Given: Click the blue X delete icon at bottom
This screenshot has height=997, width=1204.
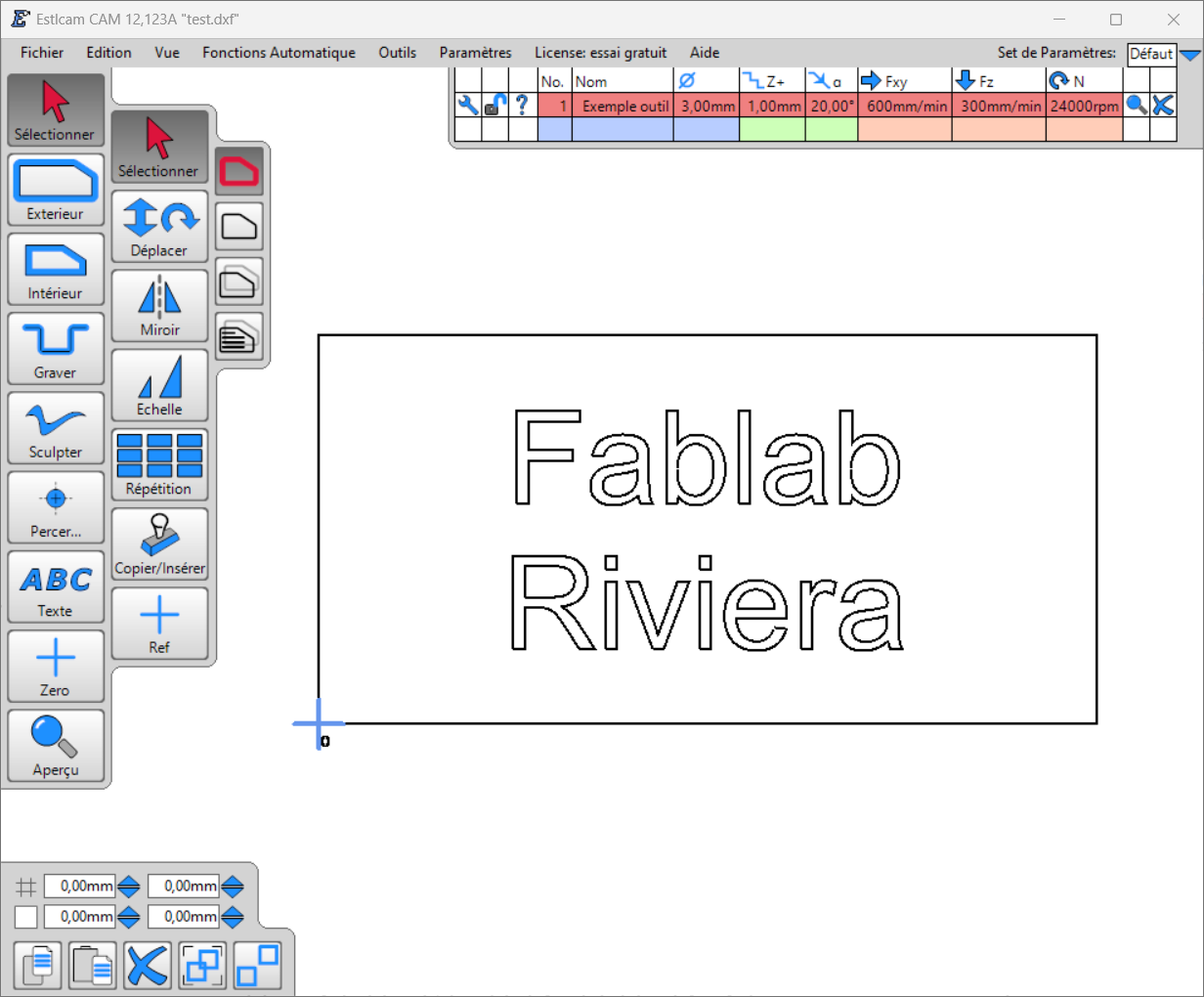Looking at the screenshot, I should (148, 966).
